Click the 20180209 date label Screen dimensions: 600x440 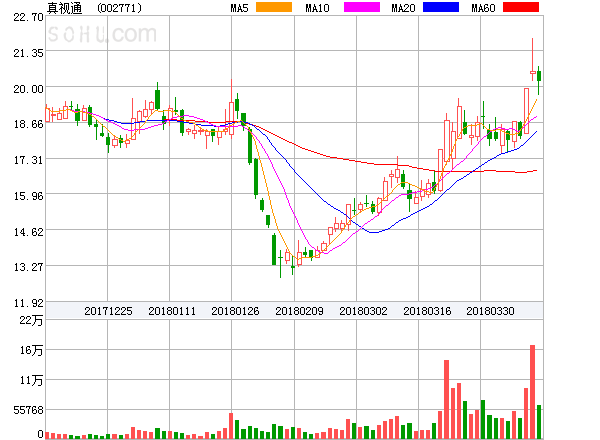[x=299, y=311]
